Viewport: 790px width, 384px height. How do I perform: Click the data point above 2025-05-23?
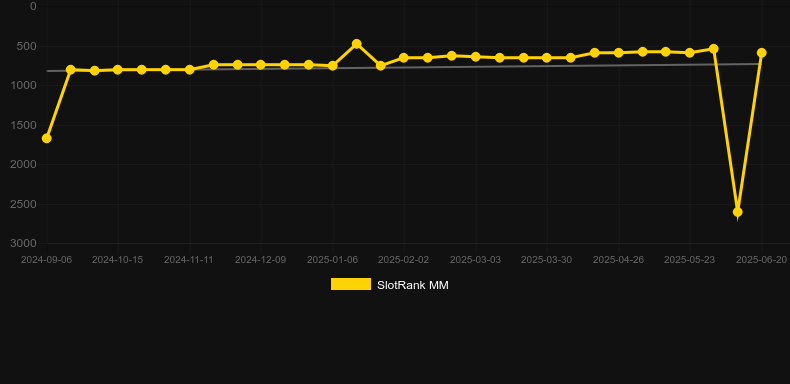690,53
